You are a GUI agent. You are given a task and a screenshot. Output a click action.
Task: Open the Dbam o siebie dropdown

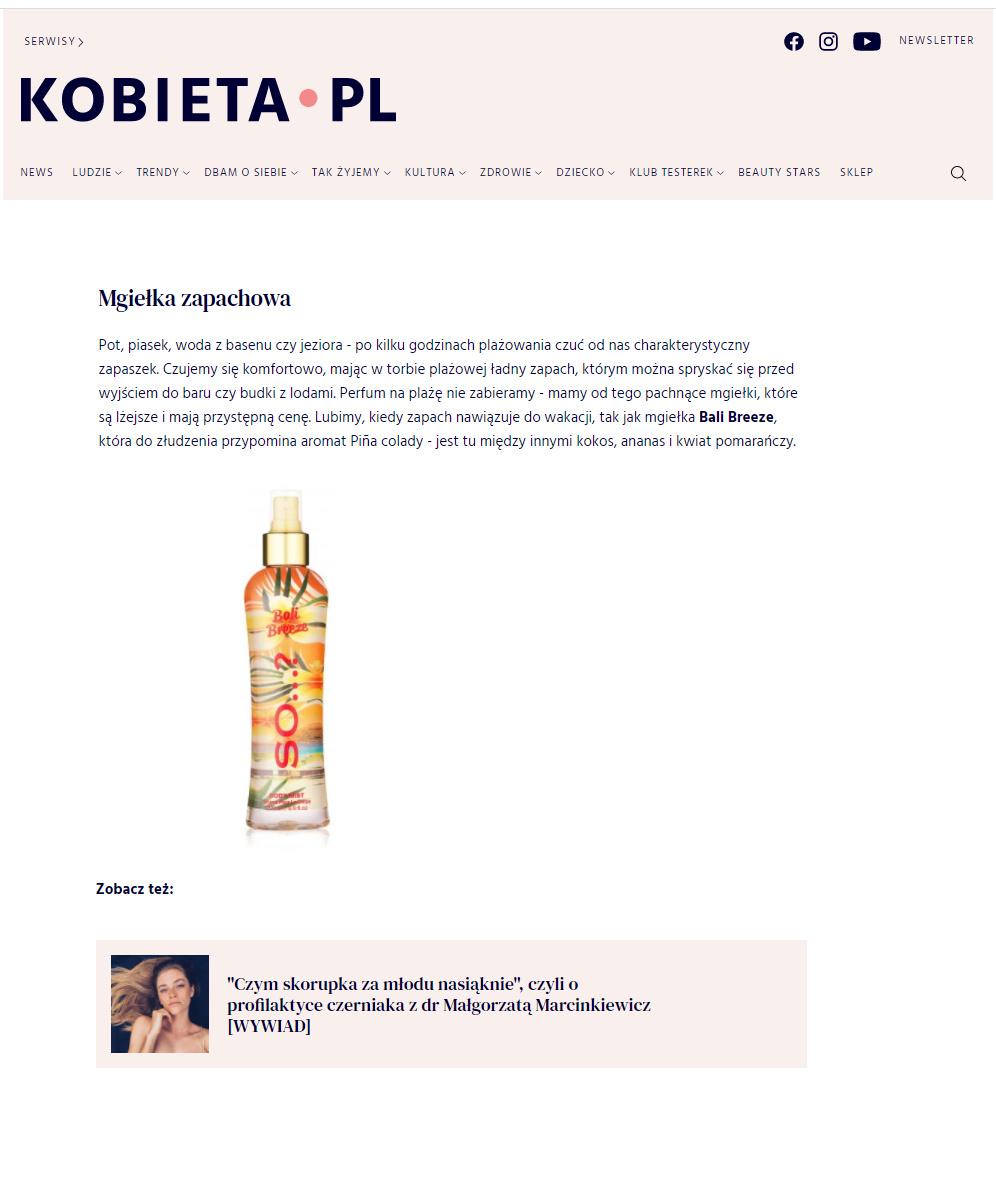(251, 173)
